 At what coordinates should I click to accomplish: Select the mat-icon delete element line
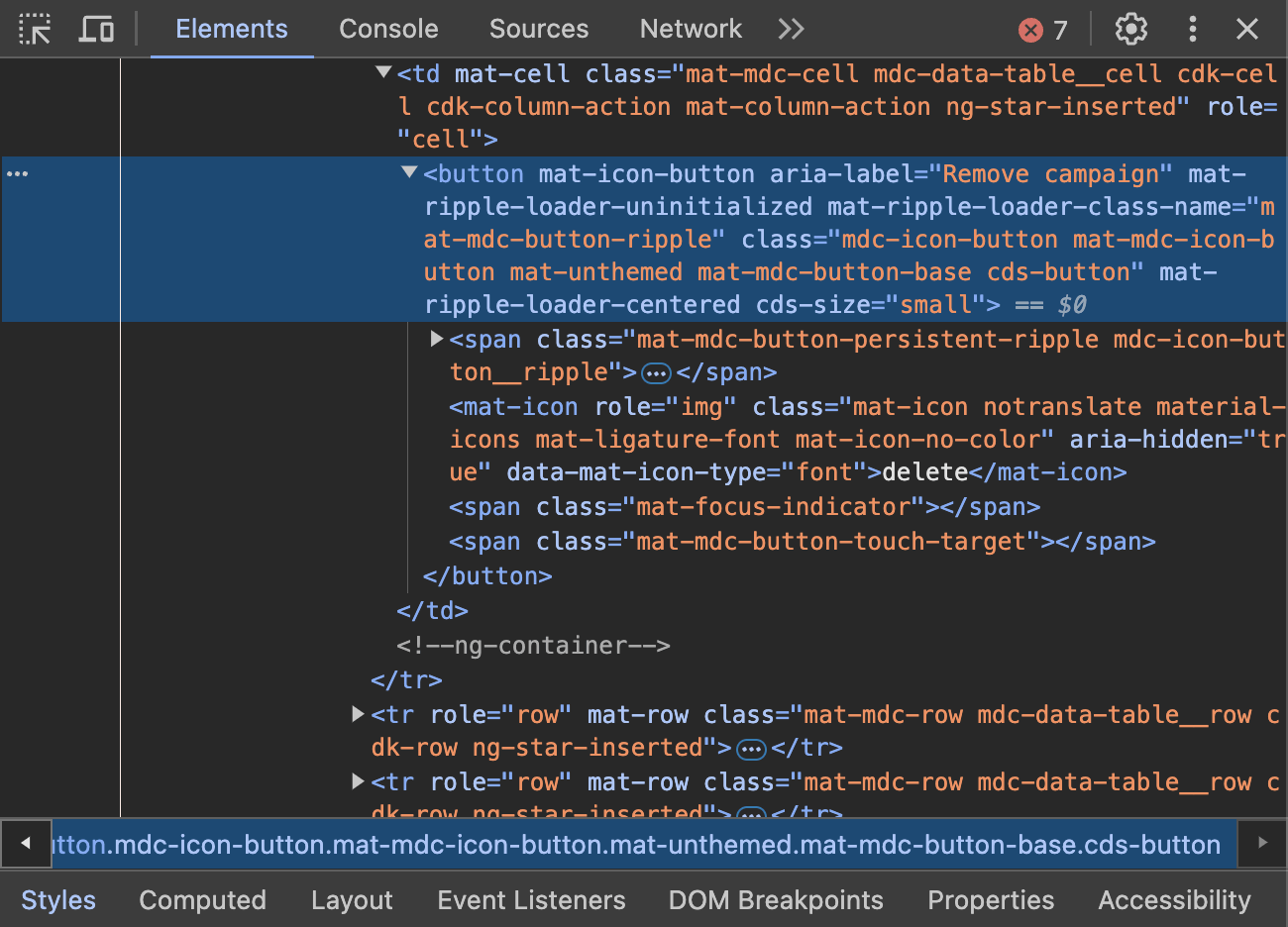point(867,439)
